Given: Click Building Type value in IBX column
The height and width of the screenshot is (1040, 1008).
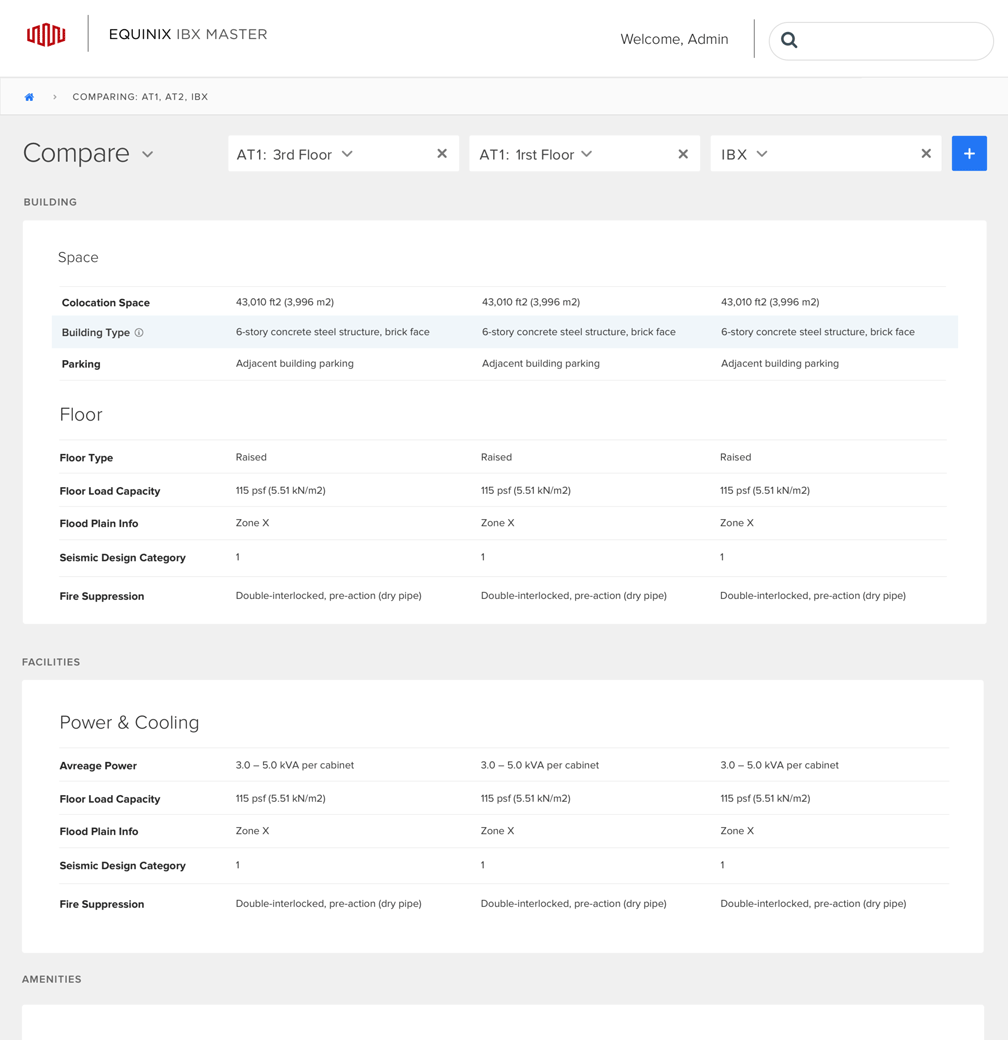Looking at the screenshot, I should coord(818,332).
